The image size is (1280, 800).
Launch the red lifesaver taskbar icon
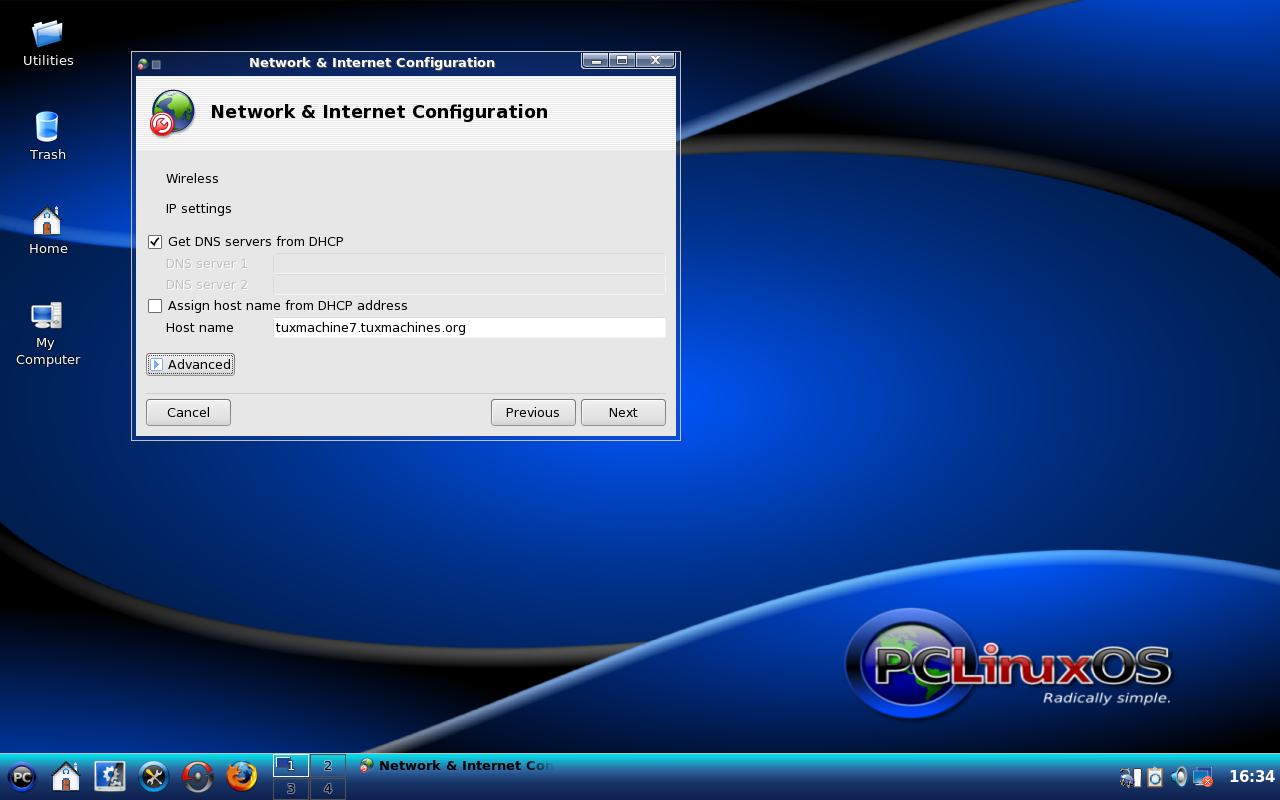tap(198, 777)
